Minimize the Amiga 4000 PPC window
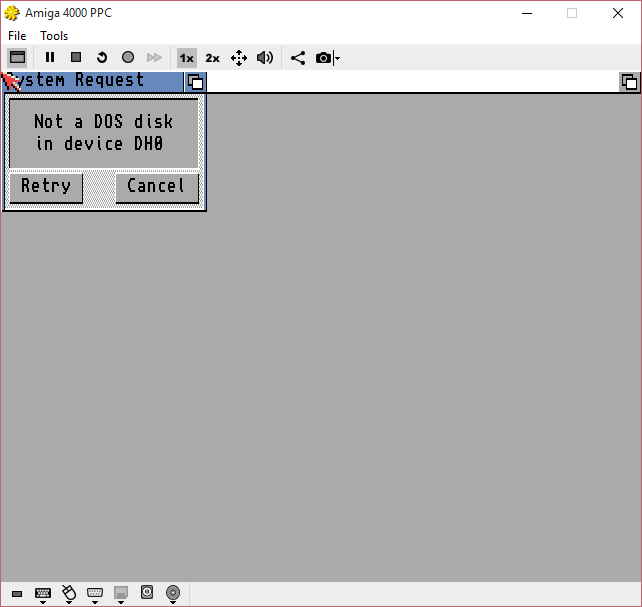This screenshot has width=642, height=607. point(527,13)
